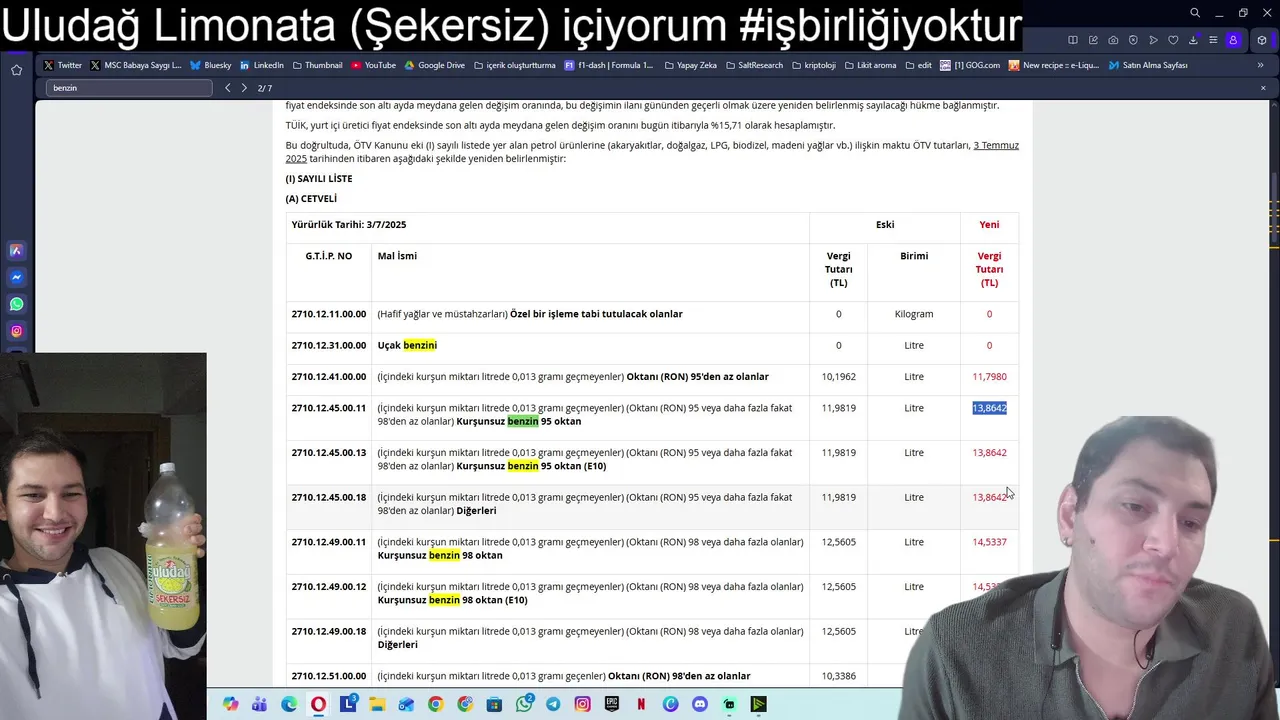Screen dimensions: 1280x720
Task: Click the Kilogram unit cell
Action: click(914, 314)
